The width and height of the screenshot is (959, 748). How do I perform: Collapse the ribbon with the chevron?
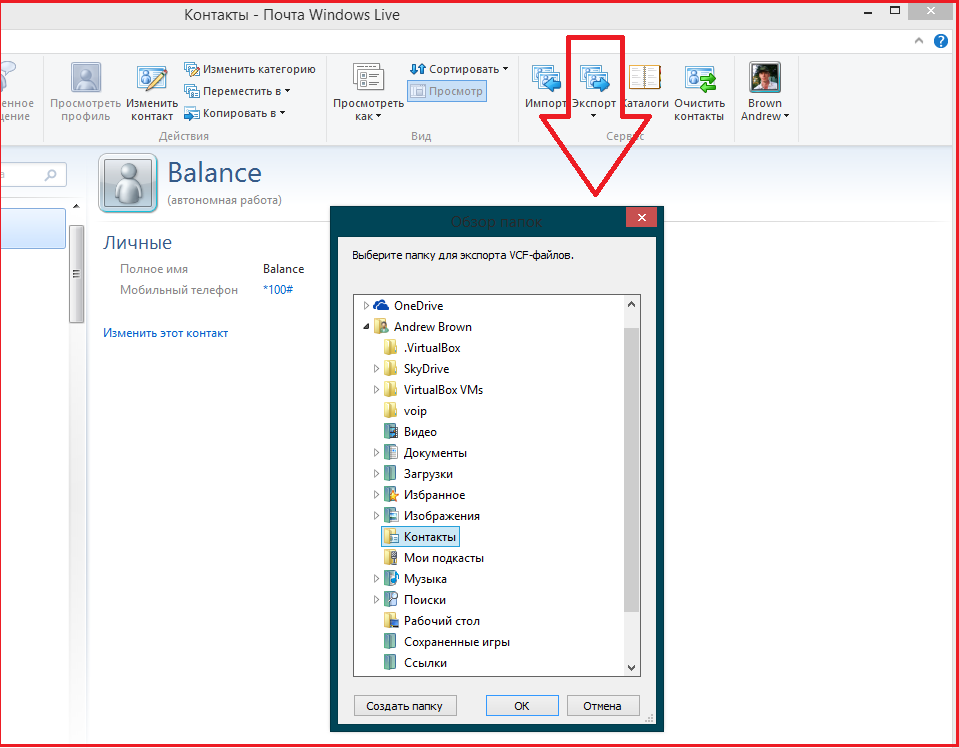pyautogui.click(x=919, y=41)
